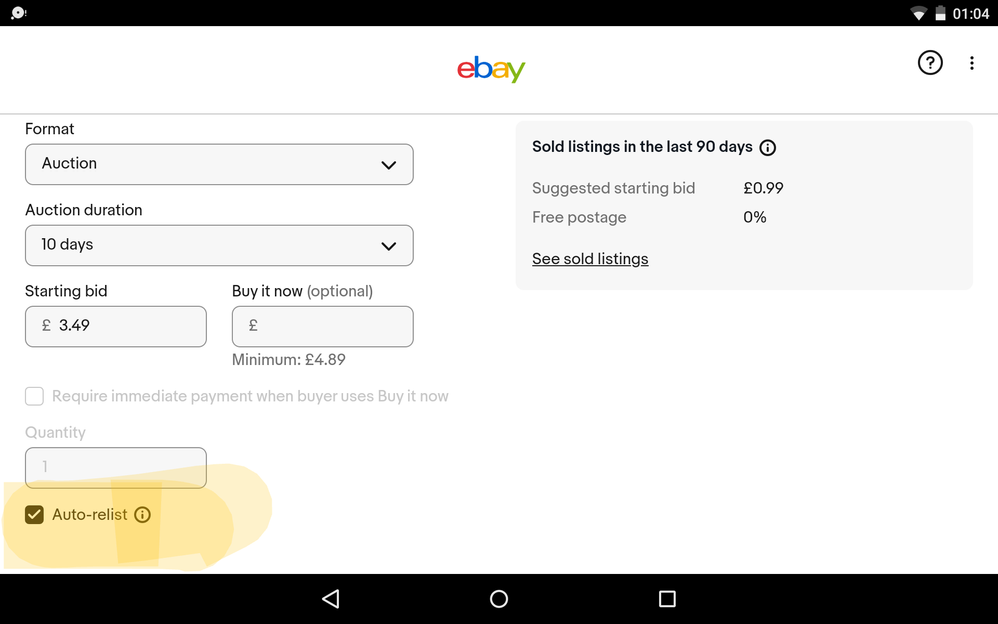Tap the battery icon in status bar
Viewport: 998px width, 624px height.
[x=940, y=14]
